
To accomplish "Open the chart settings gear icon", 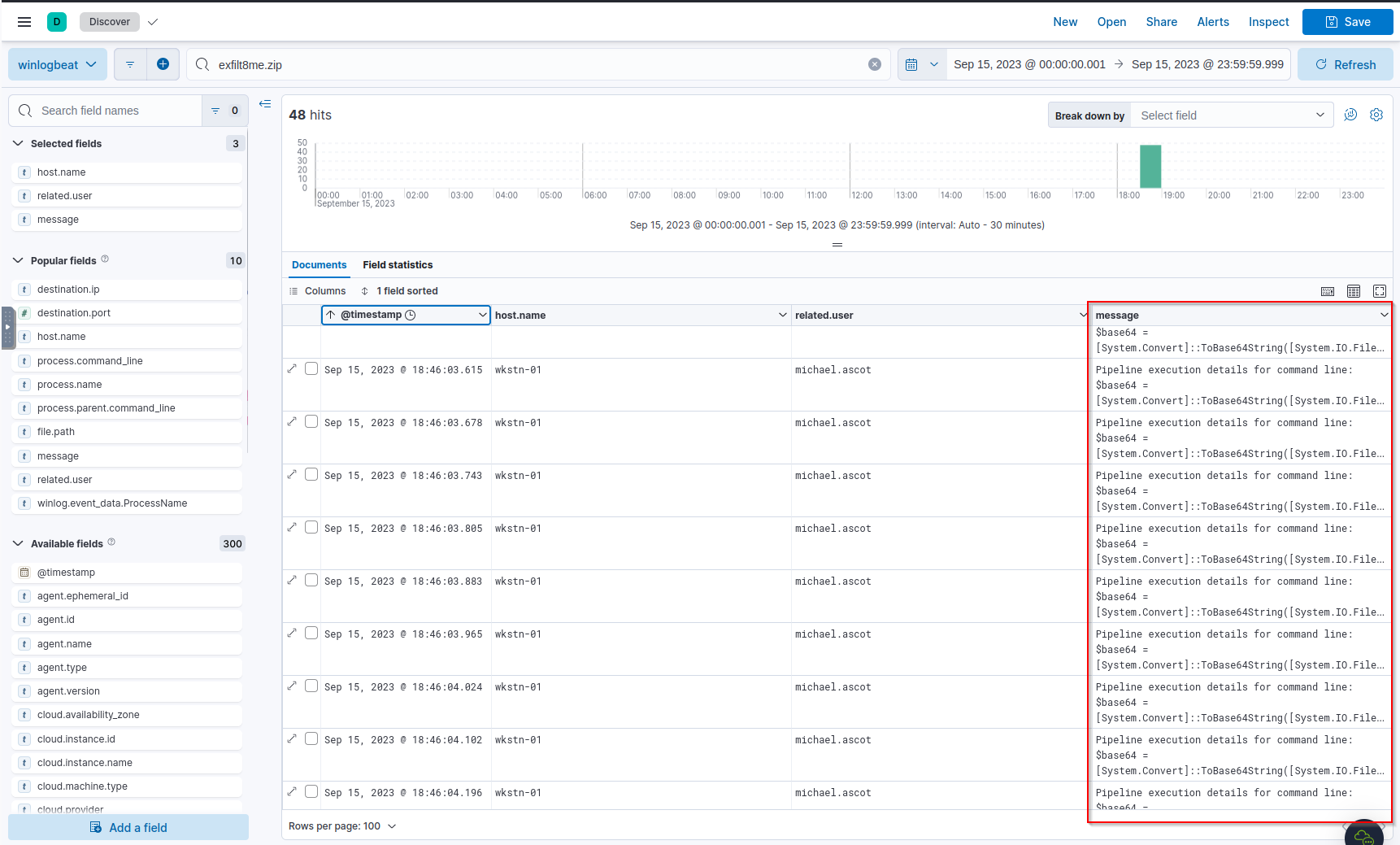I will tap(1376, 115).
